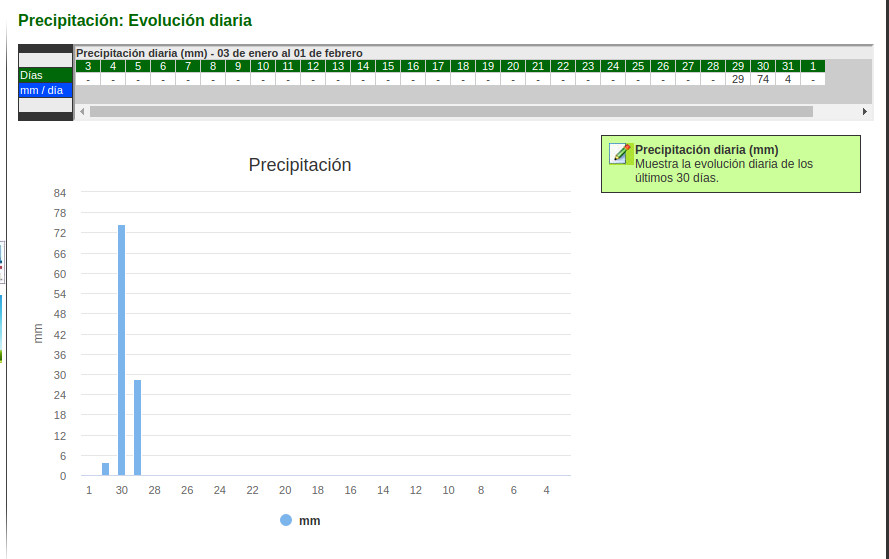Click the Precipitación: Evolución diaria heading
Viewport: 889px width, 559px height.
[x=135, y=20]
